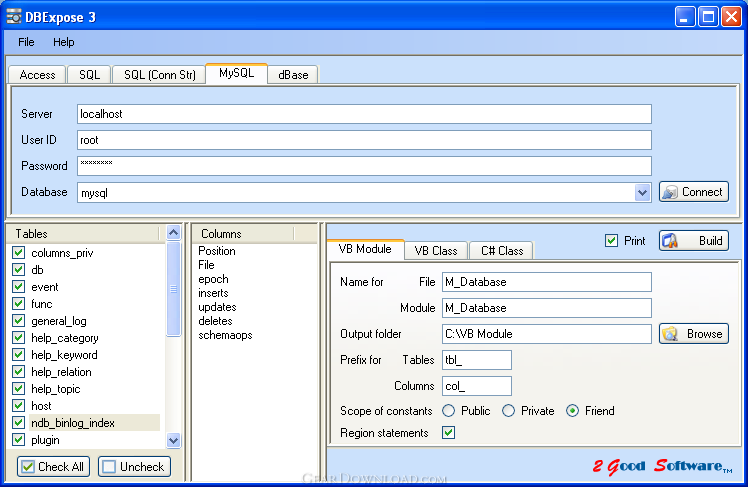Uncheck the help_topic table checkbox
Image resolution: width=748 pixels, height=487 pixels.
pyautogui.click(x=19, y=389)
